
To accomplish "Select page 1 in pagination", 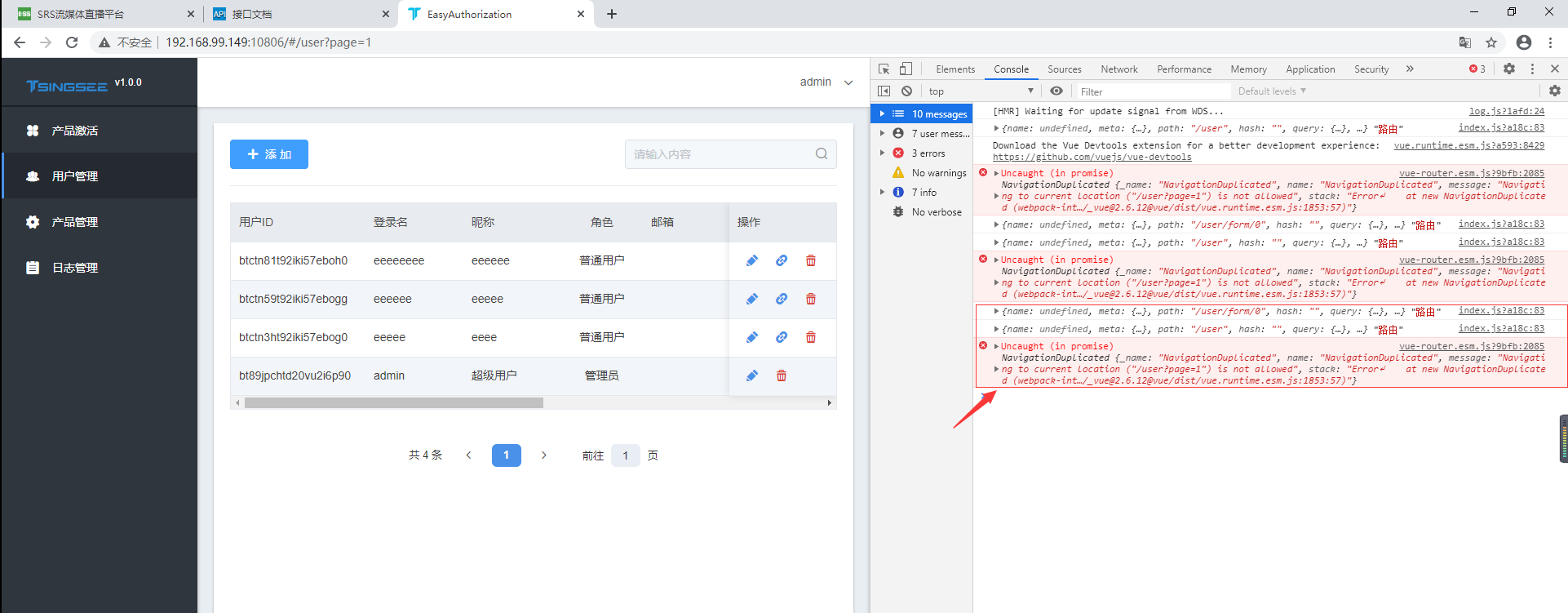I will 507,455.
